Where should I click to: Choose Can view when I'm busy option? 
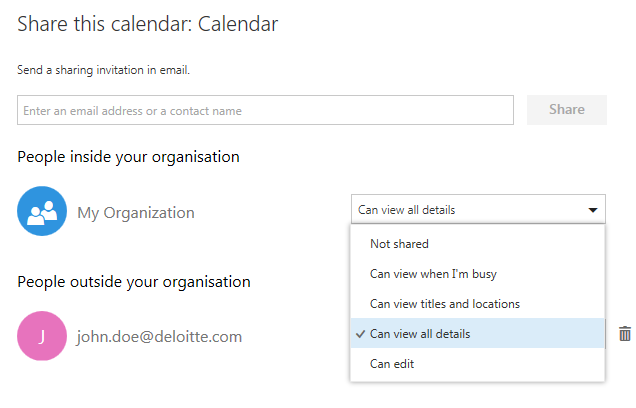[433, 274]
